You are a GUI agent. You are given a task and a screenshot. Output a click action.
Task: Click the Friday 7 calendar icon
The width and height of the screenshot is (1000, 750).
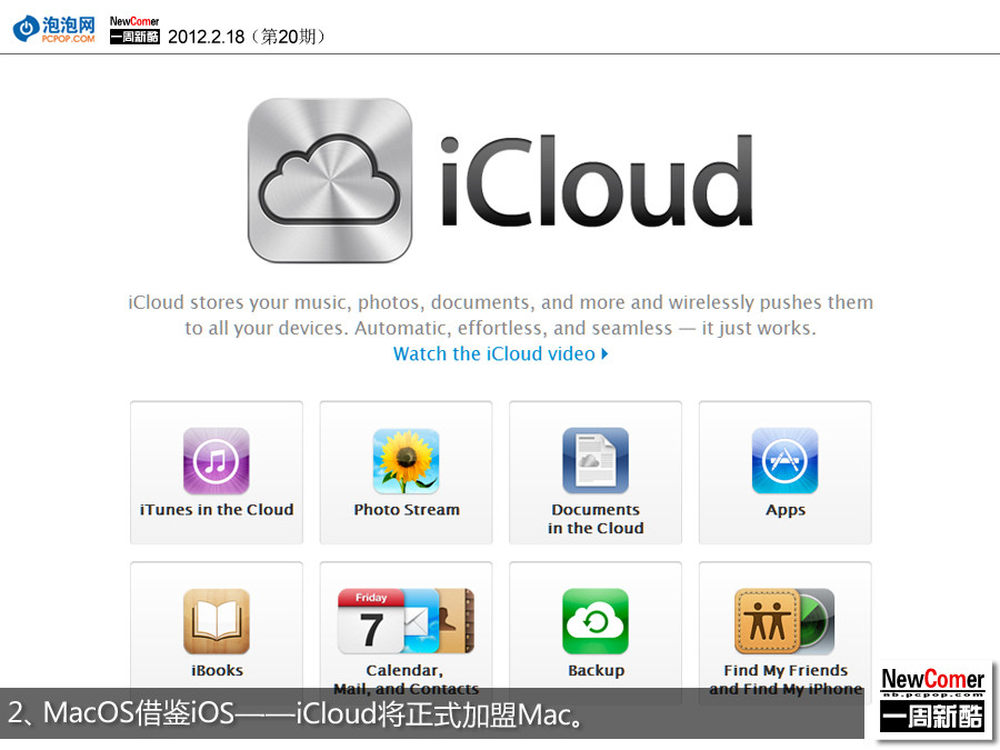click(x=371, y=621)
